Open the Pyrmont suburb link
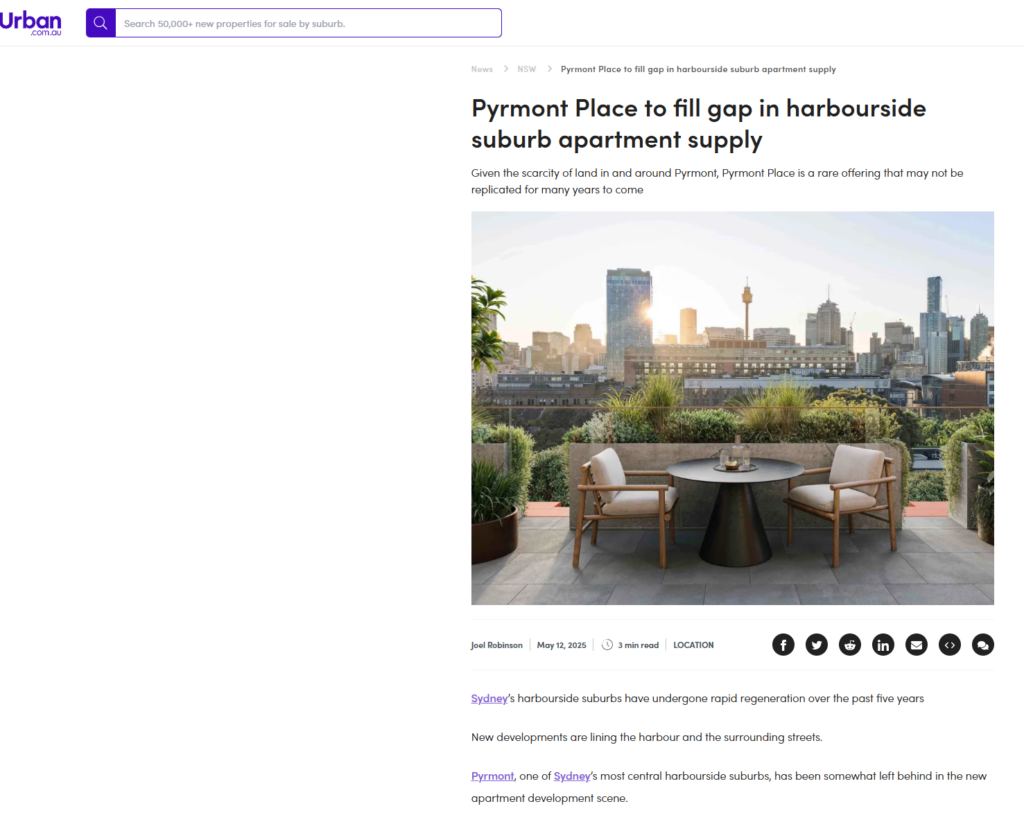Viewport: 1024px width, 813px height. (492, 776)
